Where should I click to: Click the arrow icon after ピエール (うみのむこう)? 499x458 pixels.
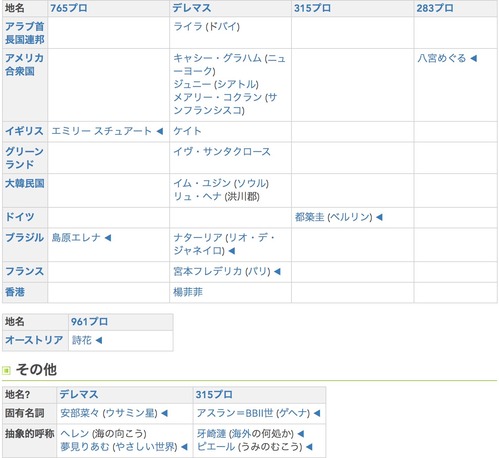pos(309,447)
